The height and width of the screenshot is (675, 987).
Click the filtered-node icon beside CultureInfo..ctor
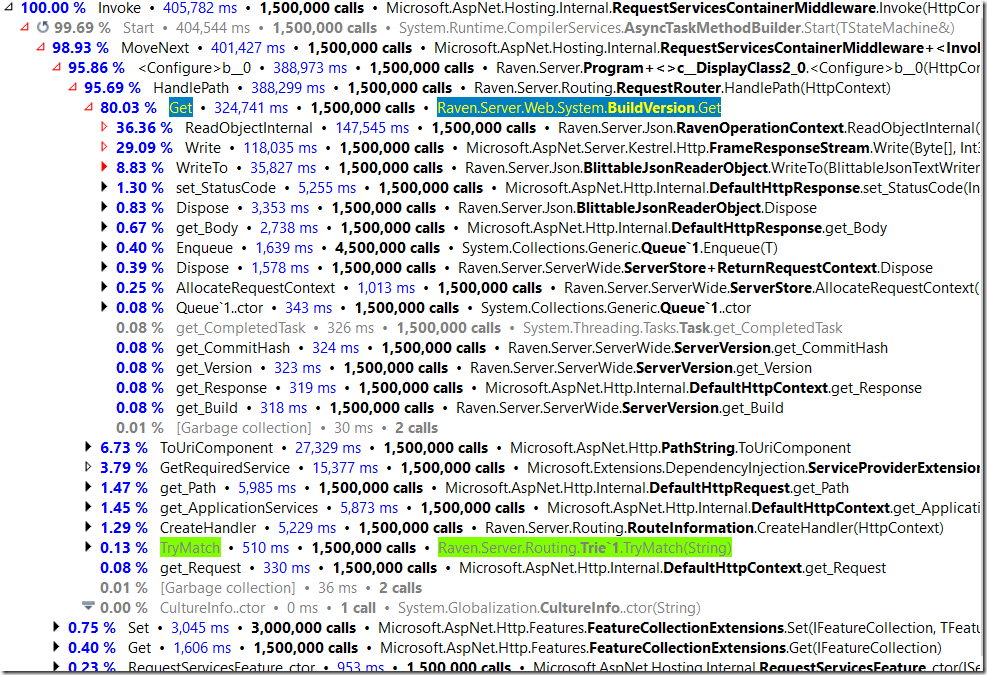click(x=88, y=607)
